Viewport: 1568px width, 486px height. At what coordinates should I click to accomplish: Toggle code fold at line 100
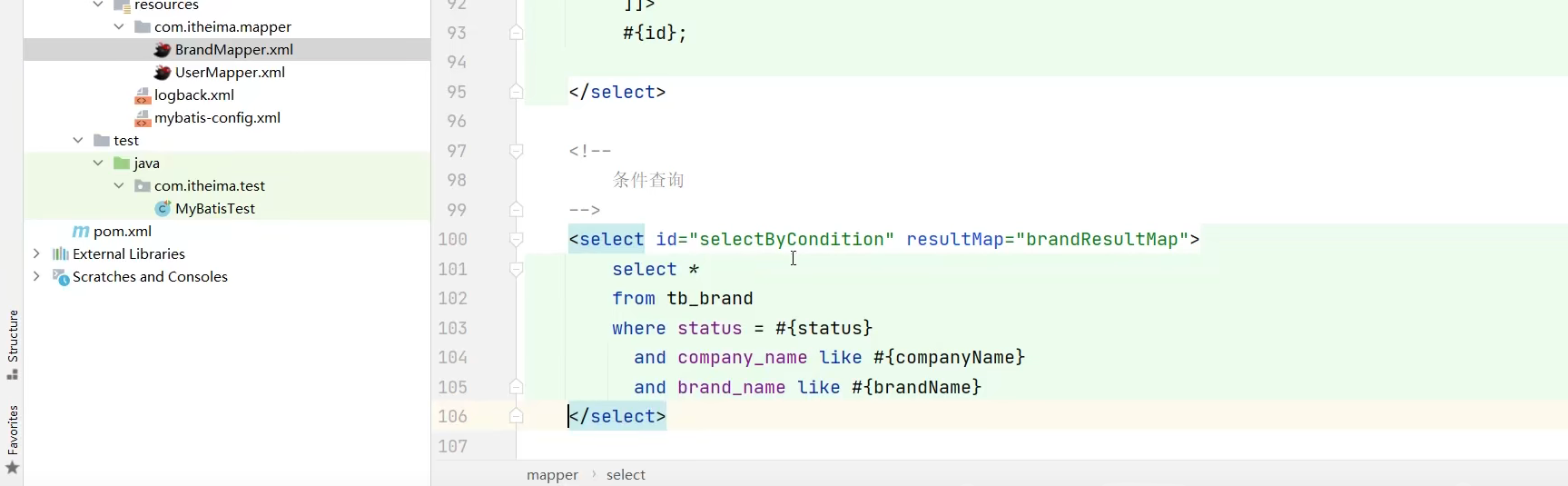(x=516, y=240)
